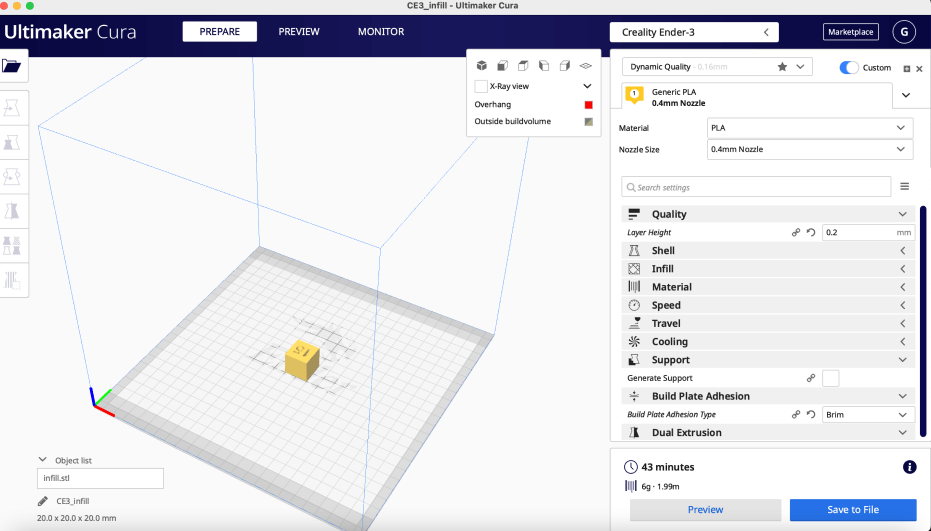
Task: Expand the Infill settings section
Action: (x=768, y=269)
